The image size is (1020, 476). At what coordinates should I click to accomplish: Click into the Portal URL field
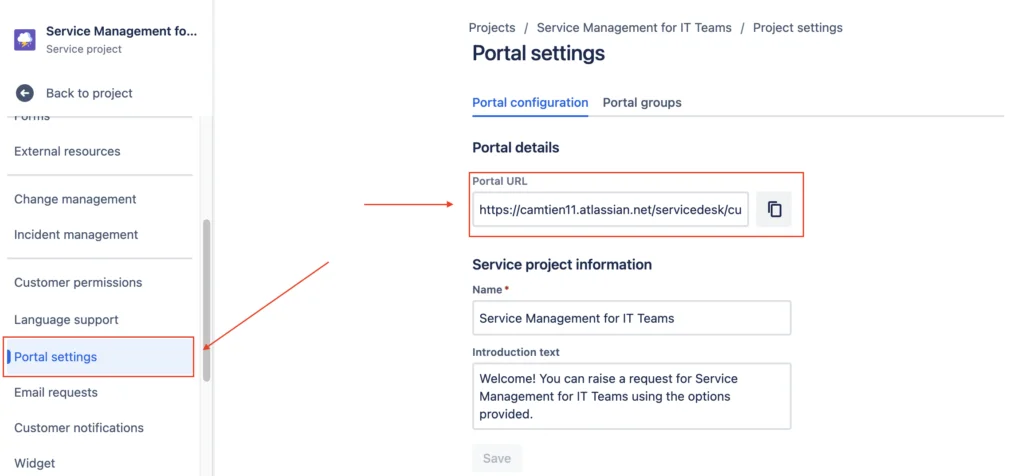(611, 209)
